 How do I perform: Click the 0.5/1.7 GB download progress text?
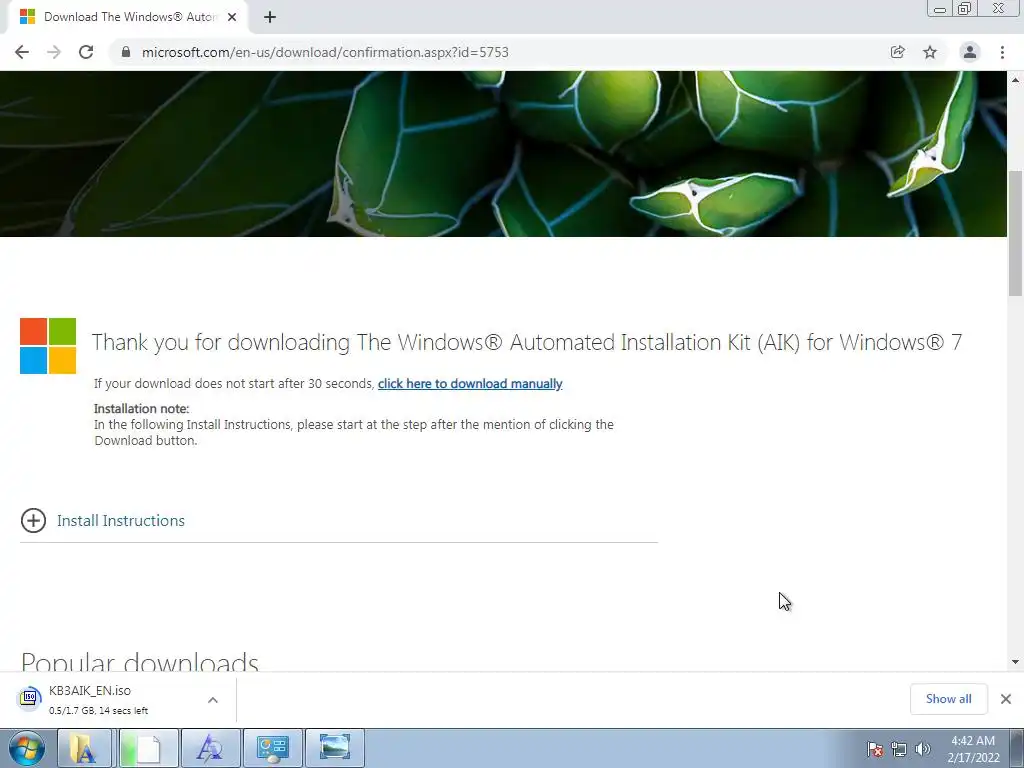(98, 711)
